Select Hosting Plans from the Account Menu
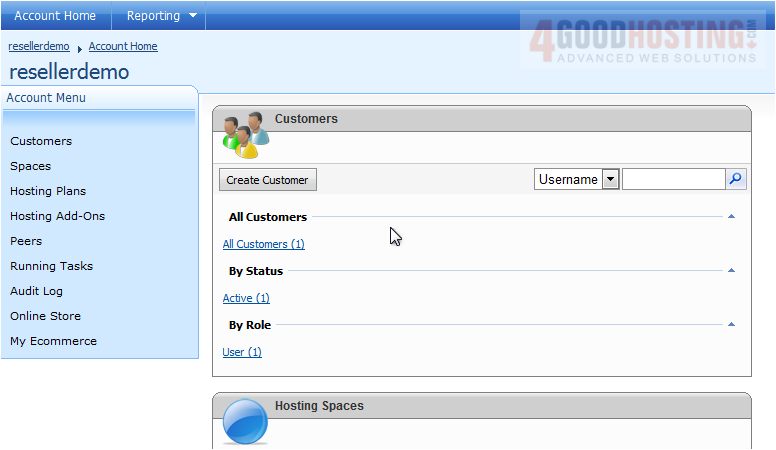 [48, 191]
